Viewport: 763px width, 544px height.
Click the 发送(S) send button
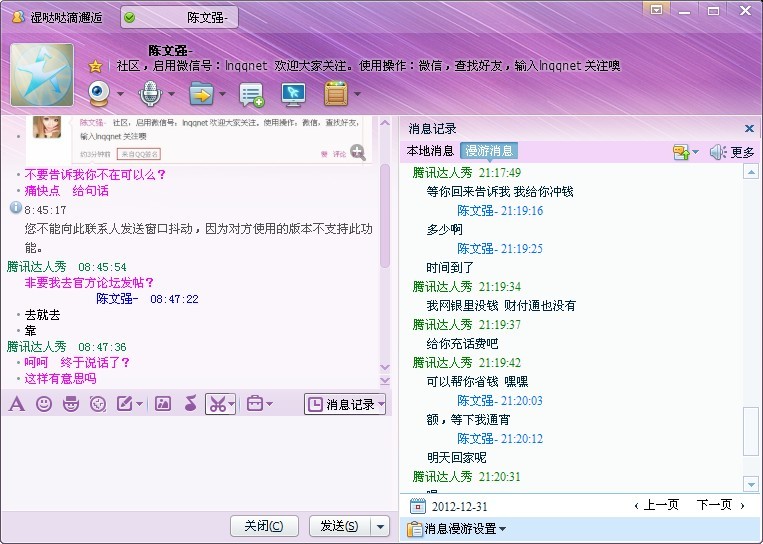340,526
